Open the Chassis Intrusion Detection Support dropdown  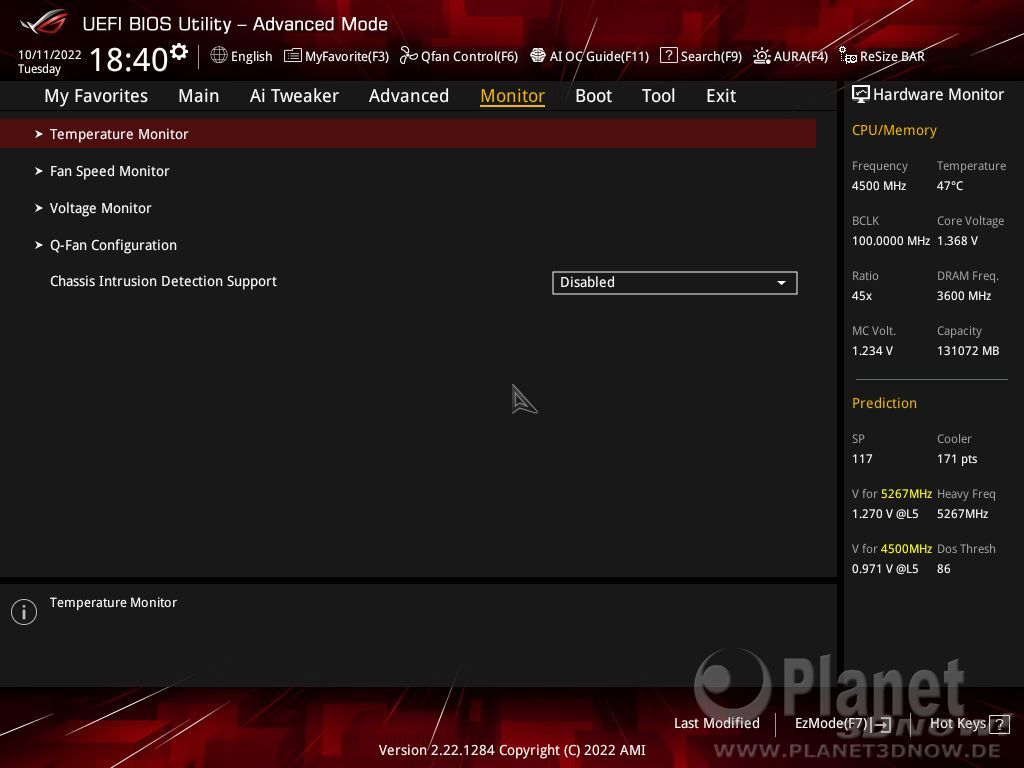[x=675, y=283]
